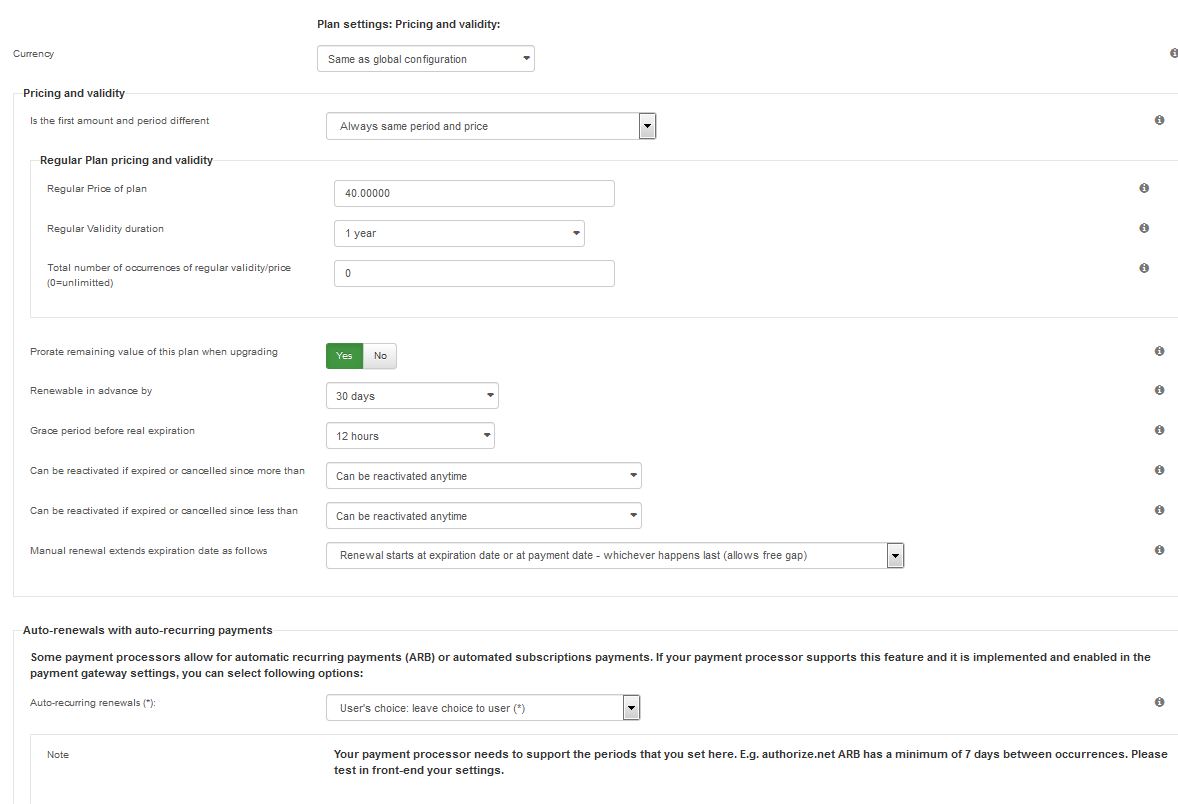Click 'Plan settings: Pricing and validity:' title
The height and width of the screenshot is (804, 1178).
[409, 24]
